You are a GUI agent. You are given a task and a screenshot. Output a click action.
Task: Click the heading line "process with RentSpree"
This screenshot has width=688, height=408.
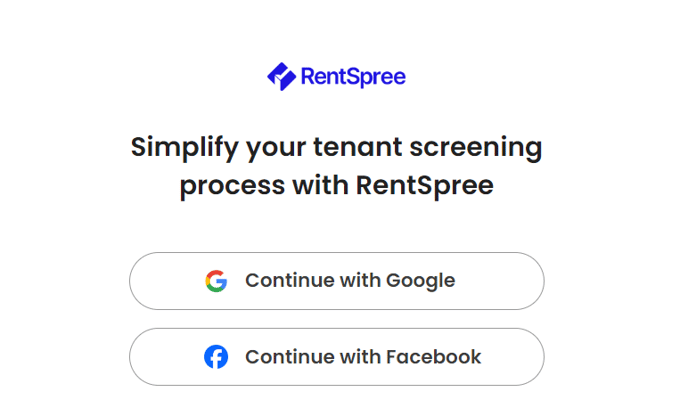337,186
